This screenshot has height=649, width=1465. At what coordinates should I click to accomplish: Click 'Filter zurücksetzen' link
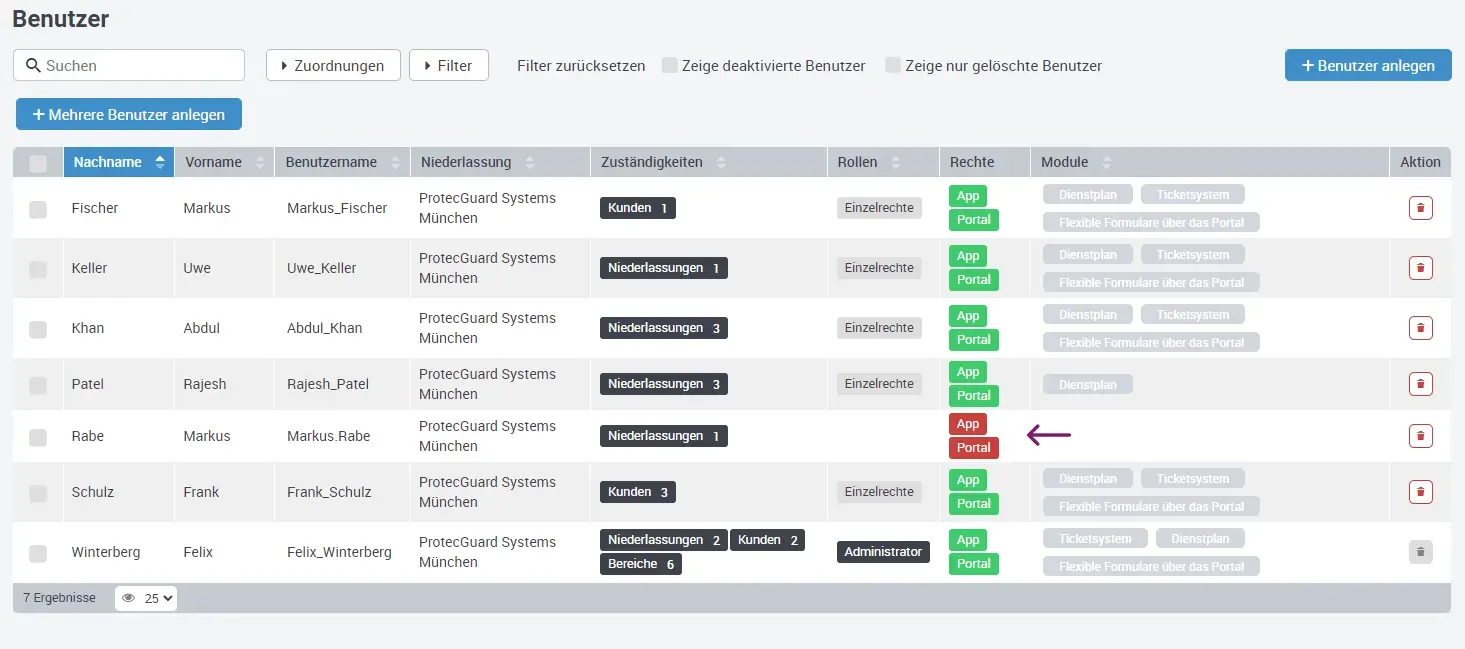tap(581, 66)
